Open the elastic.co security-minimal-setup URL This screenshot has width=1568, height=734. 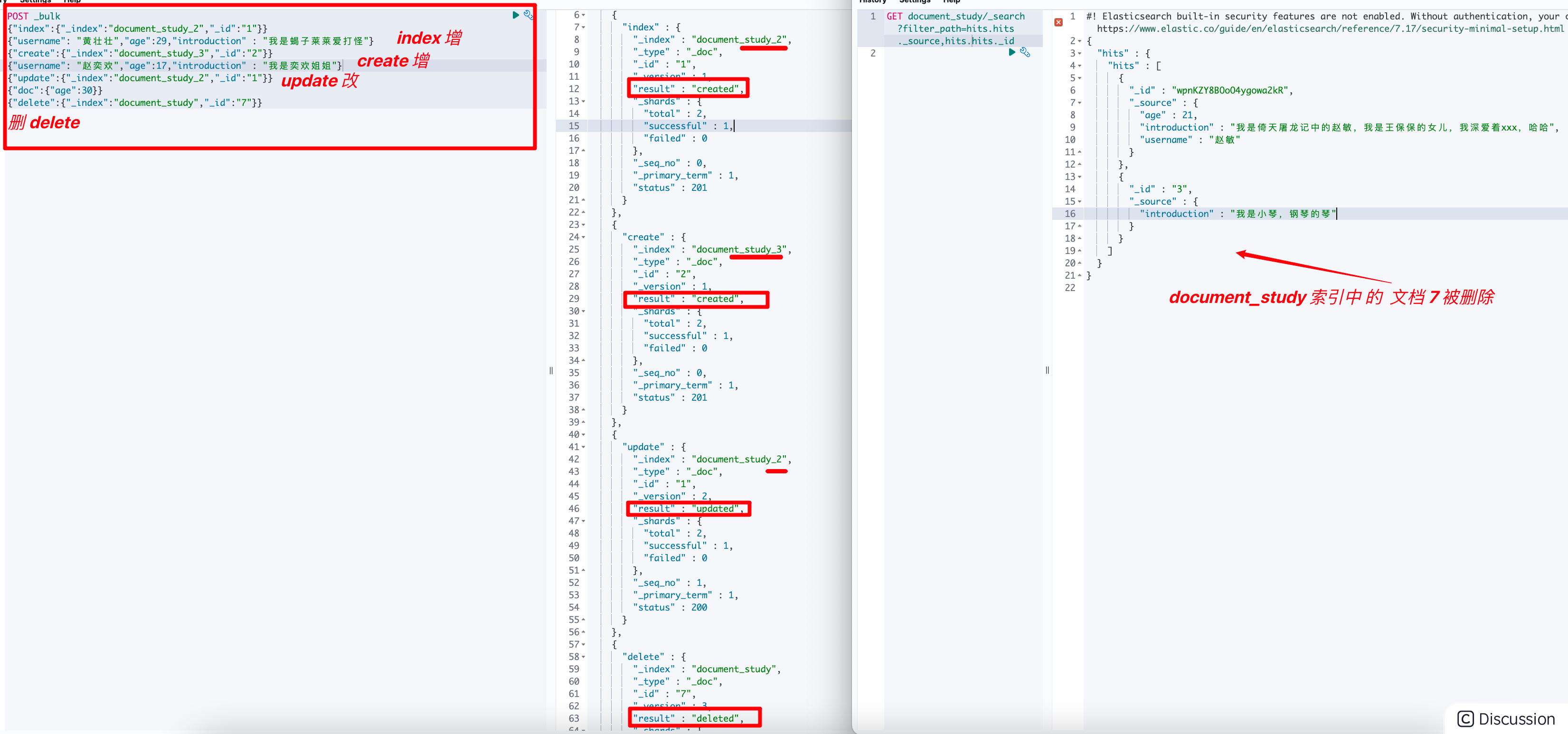pyautogui.click(x=1330, y=28)
